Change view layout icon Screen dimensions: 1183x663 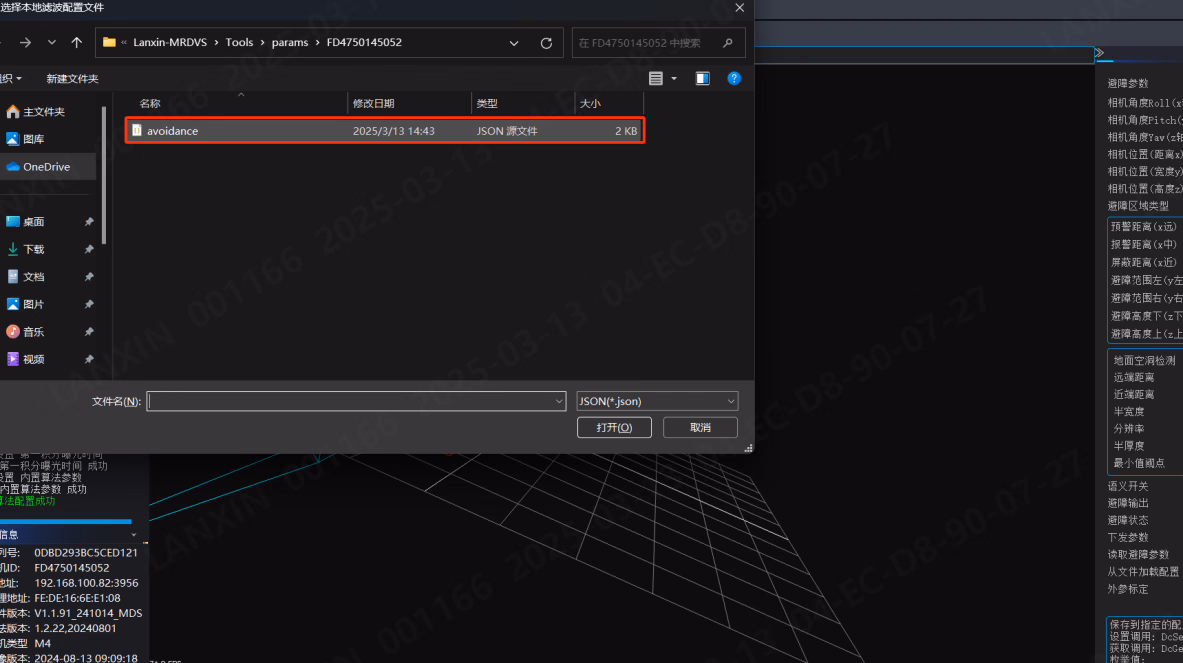pyautogui.click(x=656, y=78)
